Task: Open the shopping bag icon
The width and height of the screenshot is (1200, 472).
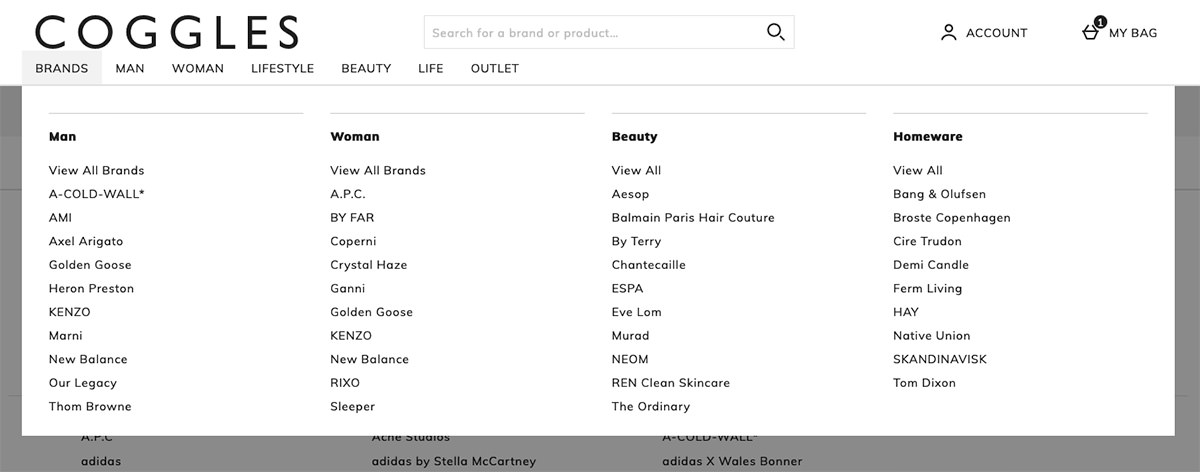Action: 1091,32
